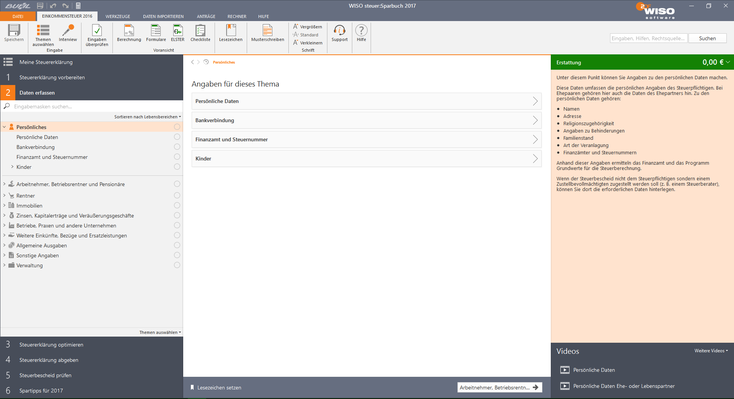This screenshot has width=734, height=399.
Task: Open Themen auswählen in the ribbon
Action: [43, 35]
